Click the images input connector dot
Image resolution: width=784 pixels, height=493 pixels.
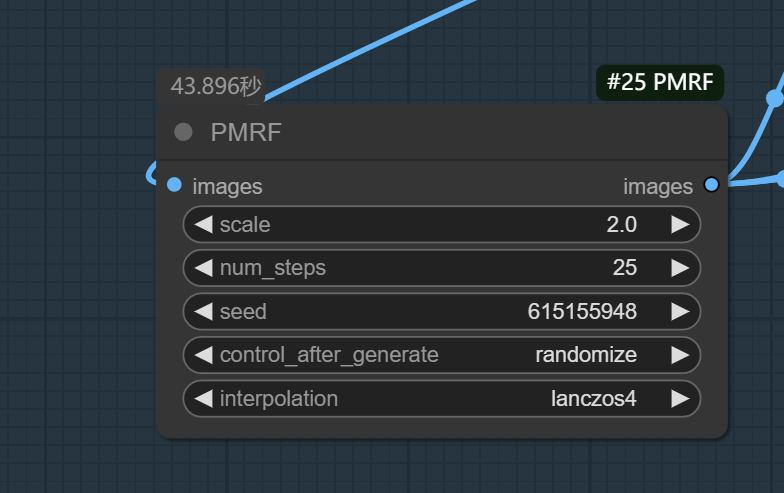click(174, 184)
